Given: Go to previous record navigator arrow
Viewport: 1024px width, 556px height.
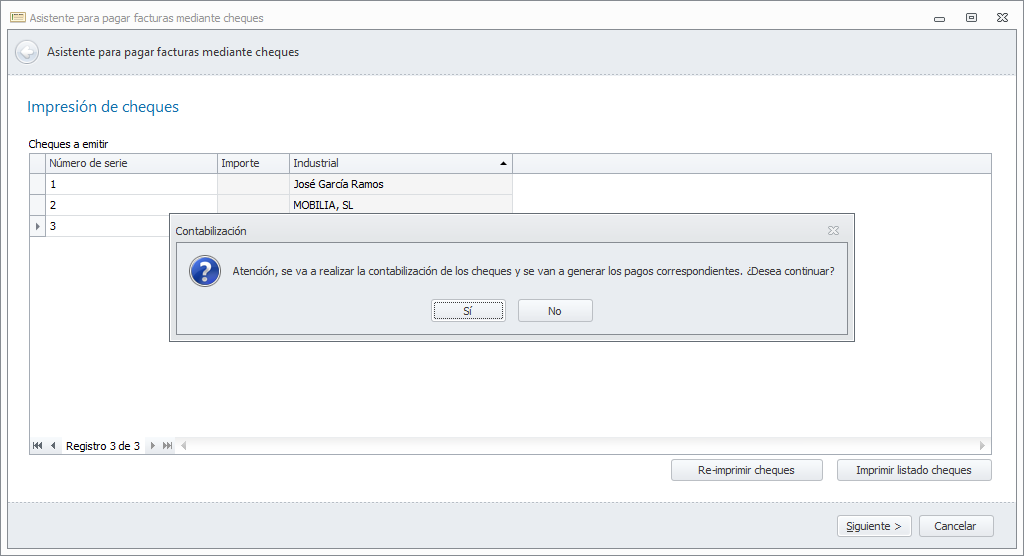Looking at the screenshot, I should pyautogui.click(x=54, y=446).
